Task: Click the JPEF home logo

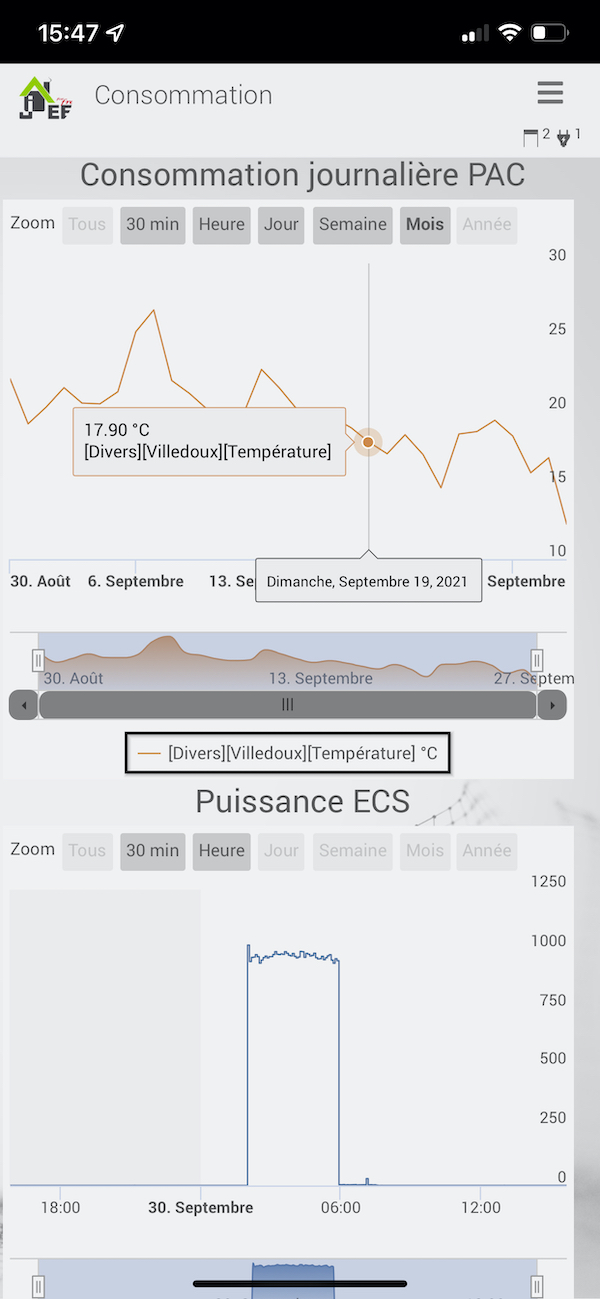Action: (42, 95)
